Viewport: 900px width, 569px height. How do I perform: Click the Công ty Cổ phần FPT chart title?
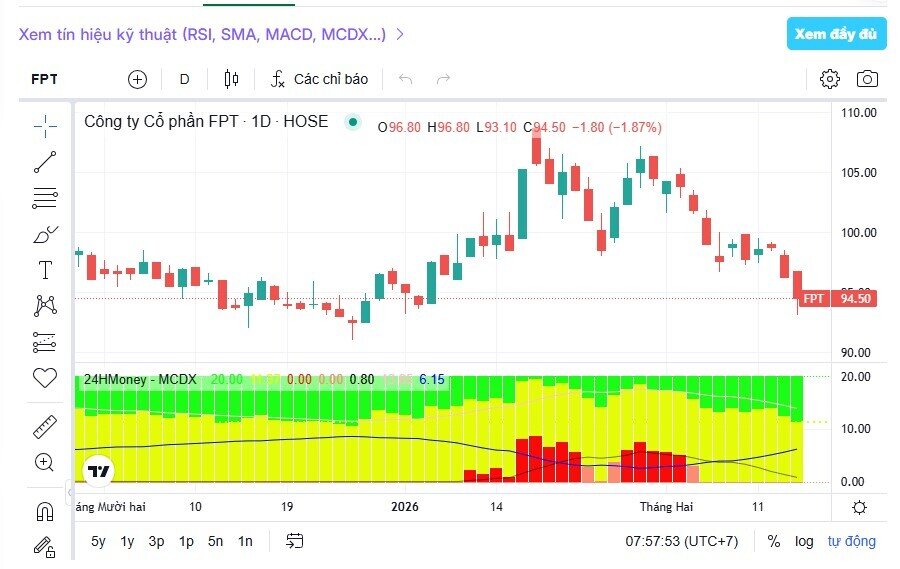coord(206,122)
